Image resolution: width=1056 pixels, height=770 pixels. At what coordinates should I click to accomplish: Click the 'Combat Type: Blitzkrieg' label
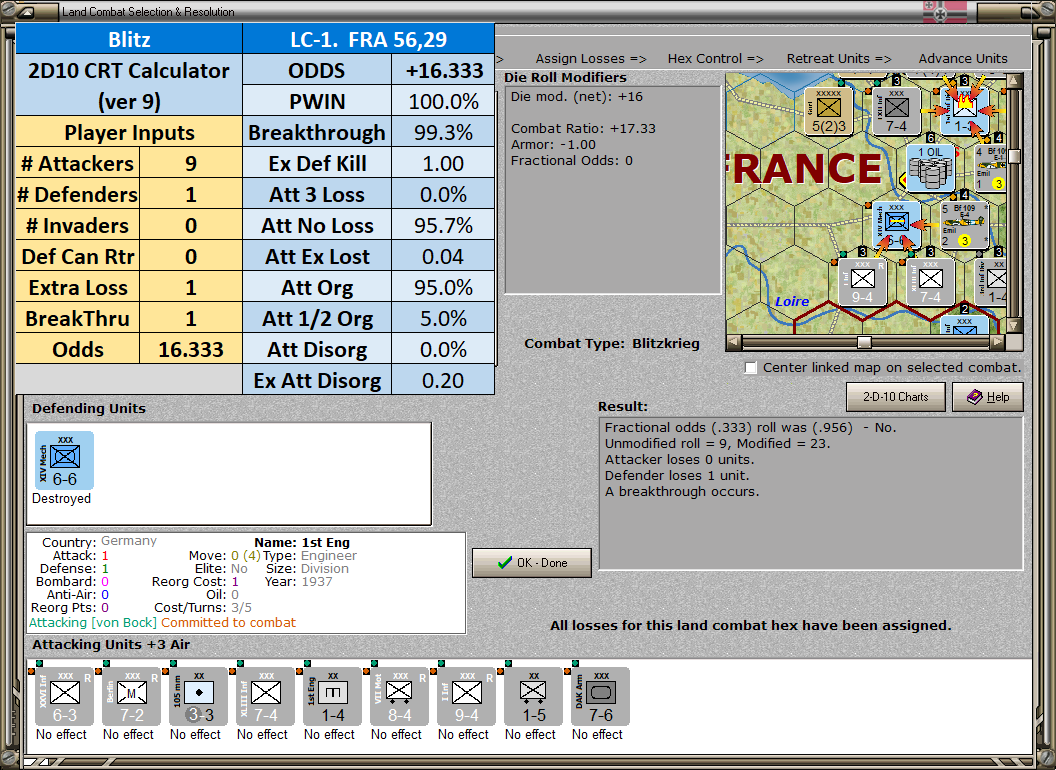612,344
